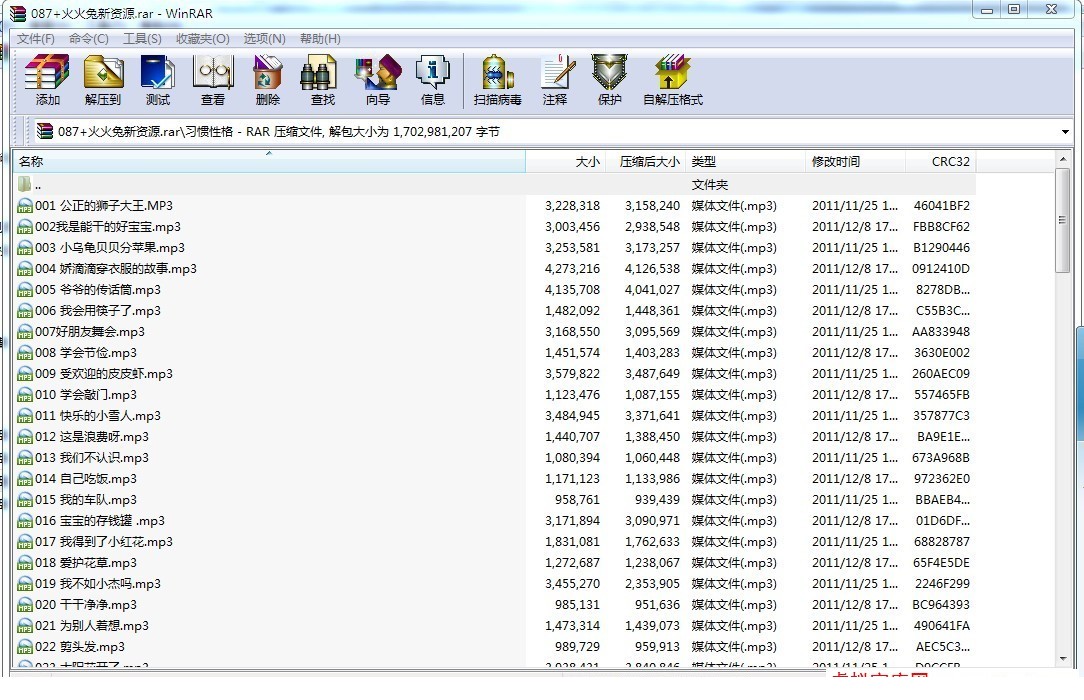Select file 022 剪头发.mp3
The height and width of the screenshot is (700, 1084).
click(x=80, y=647)
